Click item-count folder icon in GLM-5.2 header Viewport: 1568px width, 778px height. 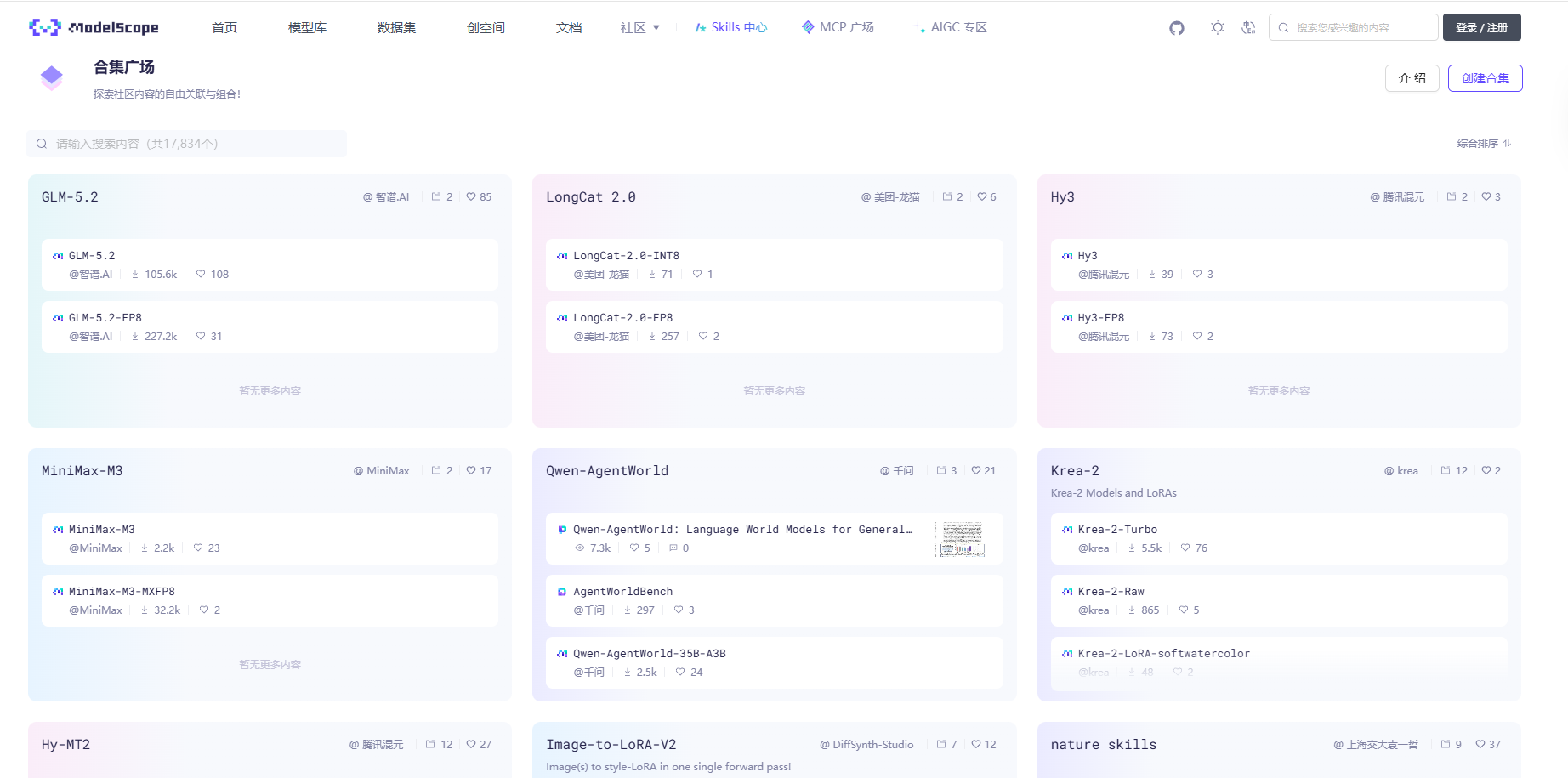coord(436,197)
